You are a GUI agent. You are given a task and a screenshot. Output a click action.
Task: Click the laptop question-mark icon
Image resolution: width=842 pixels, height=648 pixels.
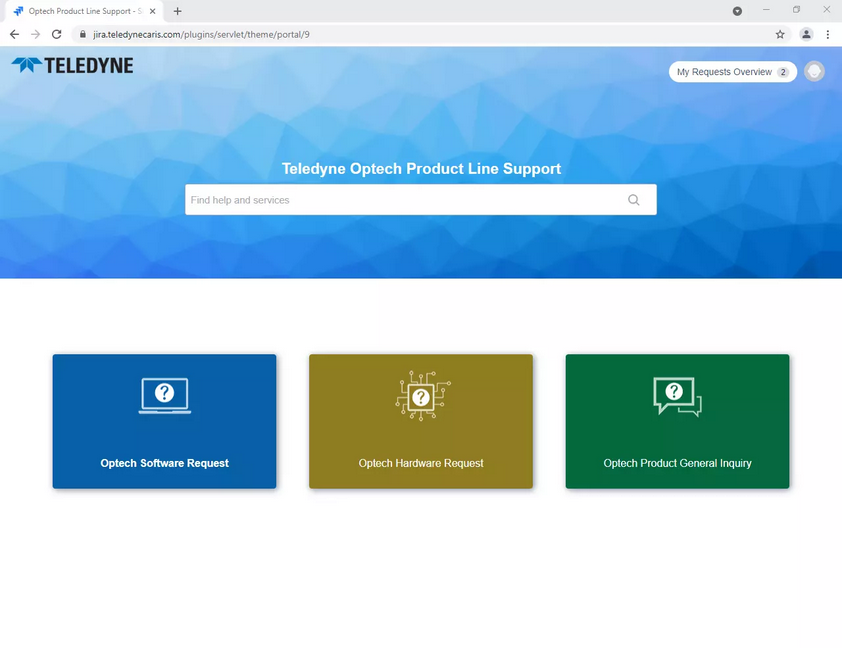click(x=164, y=396)
